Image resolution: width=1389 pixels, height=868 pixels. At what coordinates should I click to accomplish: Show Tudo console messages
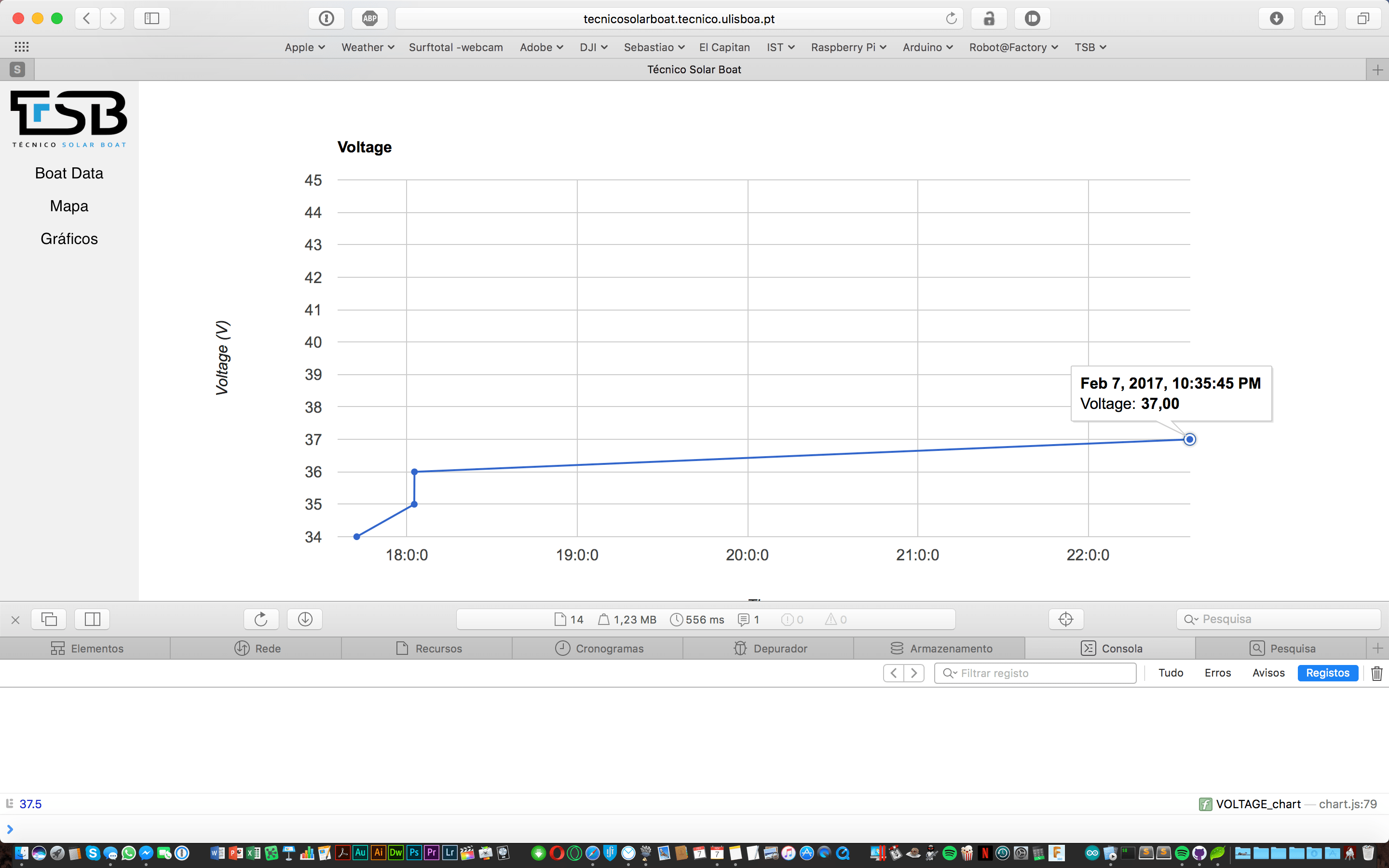1171,673
